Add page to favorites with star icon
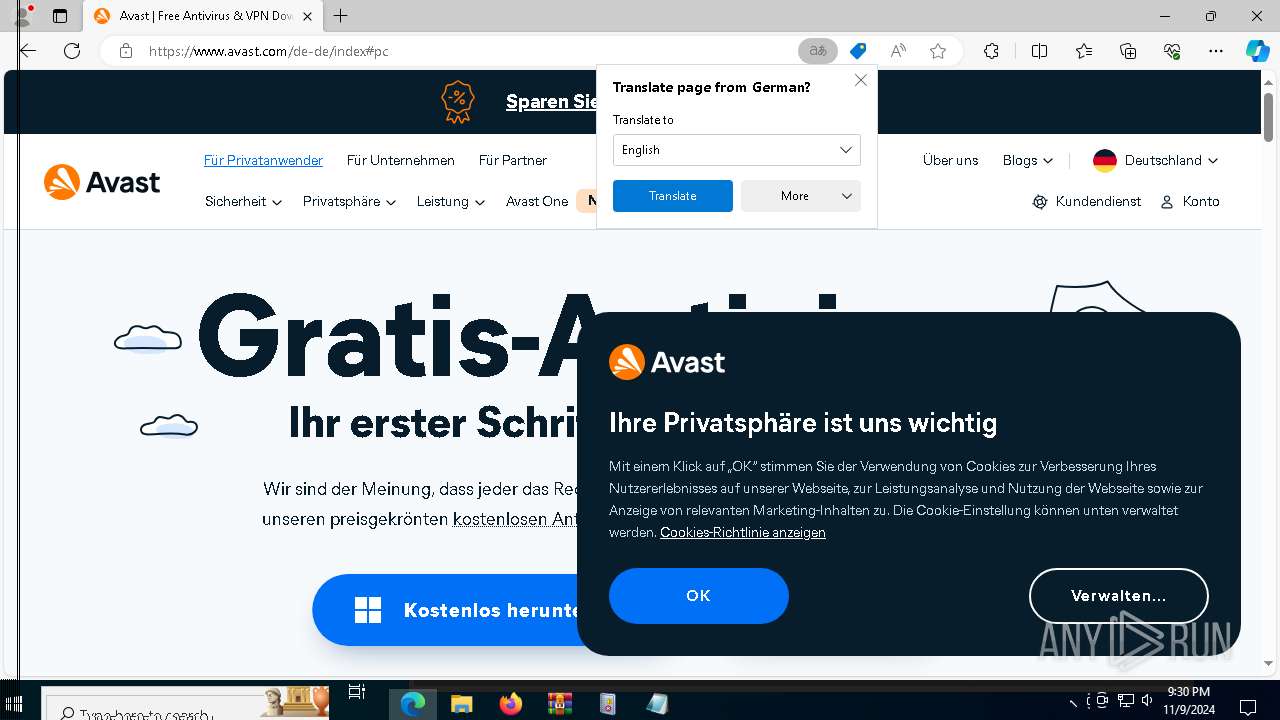This screenshot has width=1280, height=720. 938,51
